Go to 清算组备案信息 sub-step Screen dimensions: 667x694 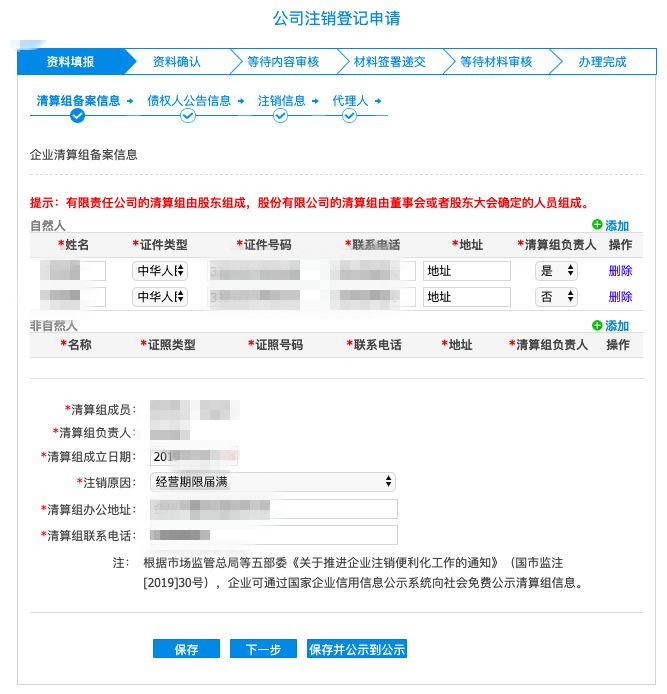[78, 101]
